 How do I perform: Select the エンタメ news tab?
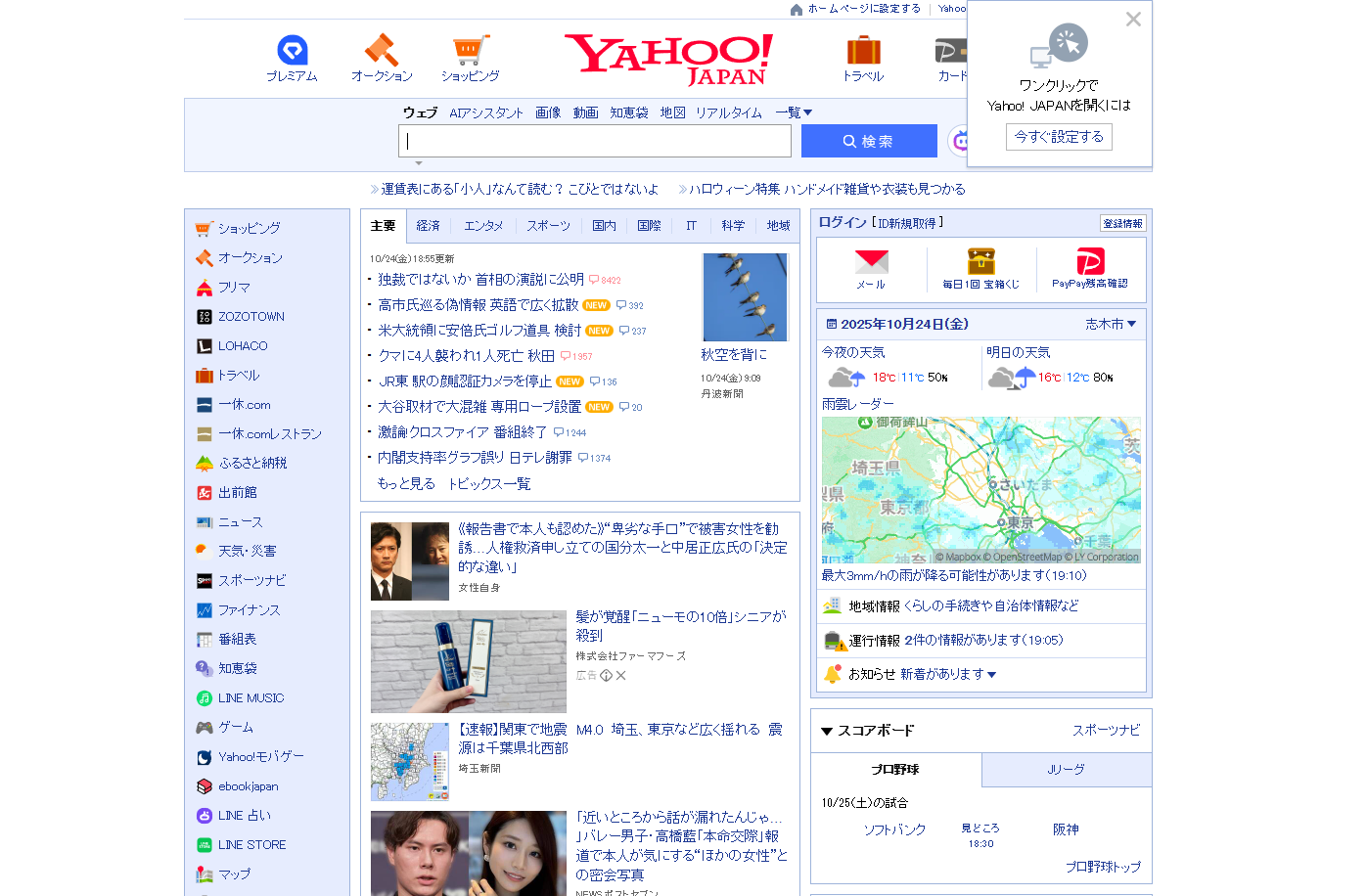483,226
